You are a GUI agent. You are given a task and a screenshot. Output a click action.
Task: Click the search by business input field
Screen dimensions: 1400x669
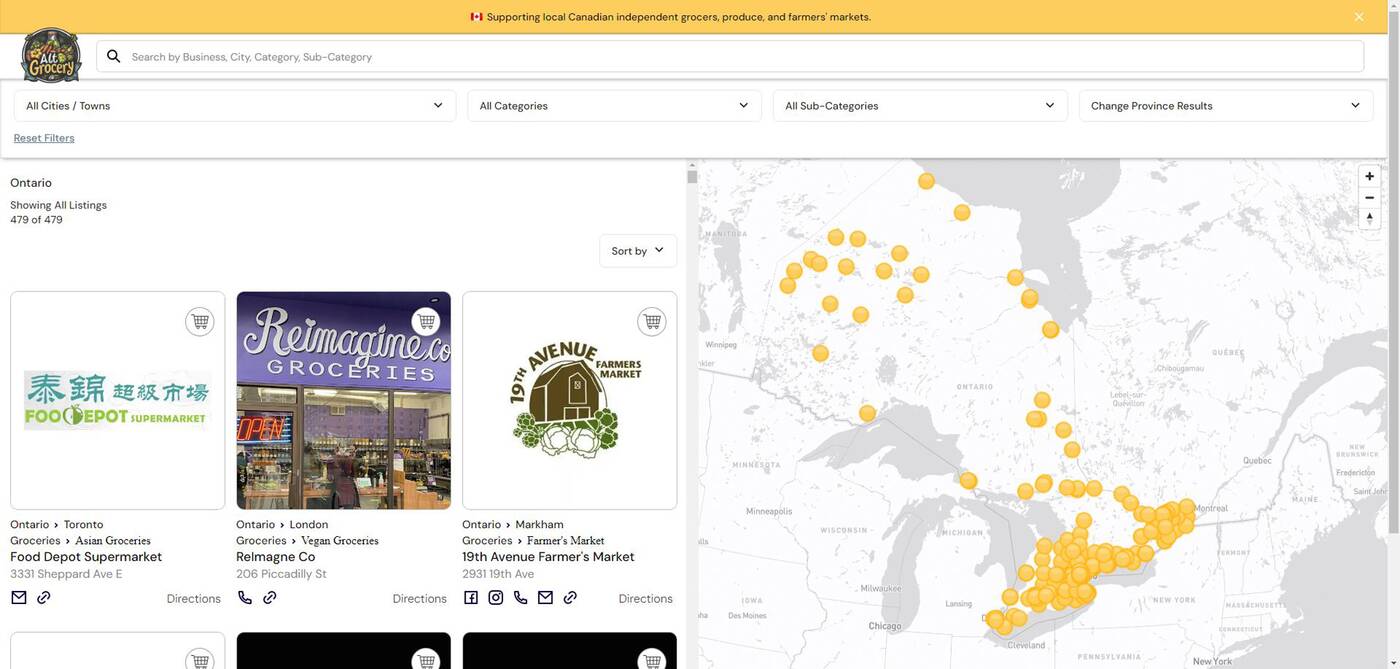pos(730,56)
